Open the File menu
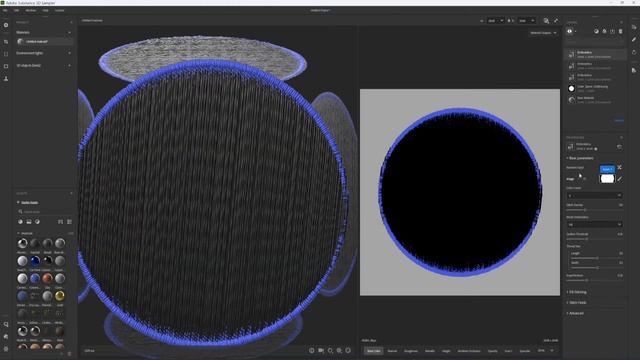Viewport: 640px width, 360px height. (x=5, y=10)
